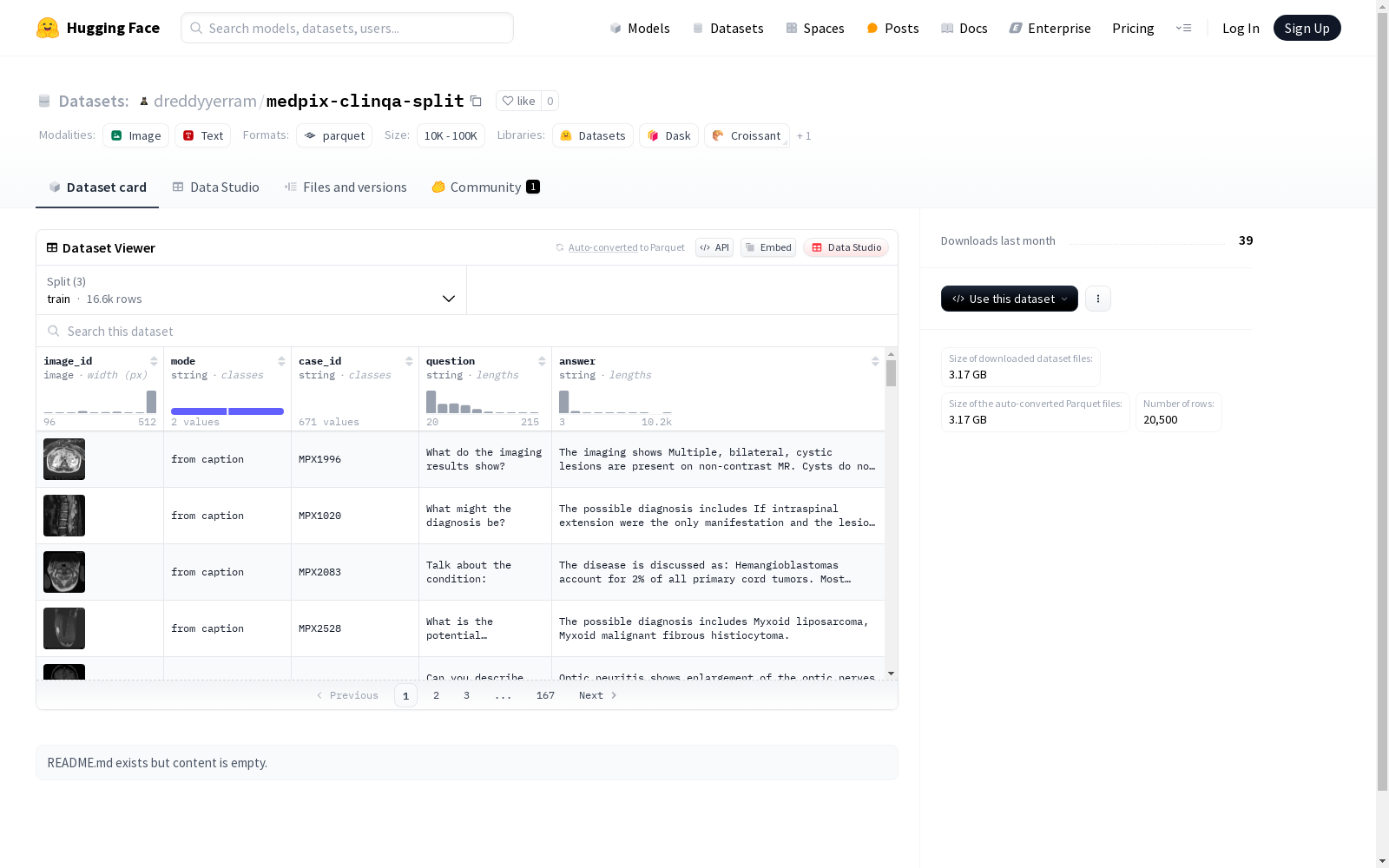Screen dimensions: 1389x868
Task: Open the dreddyyerram profile link
Action: (205, 101)
